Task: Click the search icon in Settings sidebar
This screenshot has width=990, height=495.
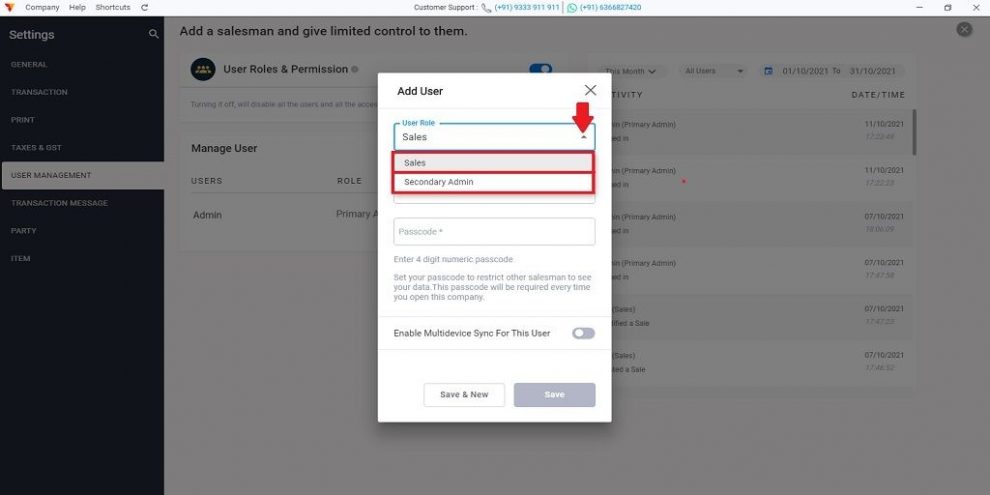Action: coord(153,34)
